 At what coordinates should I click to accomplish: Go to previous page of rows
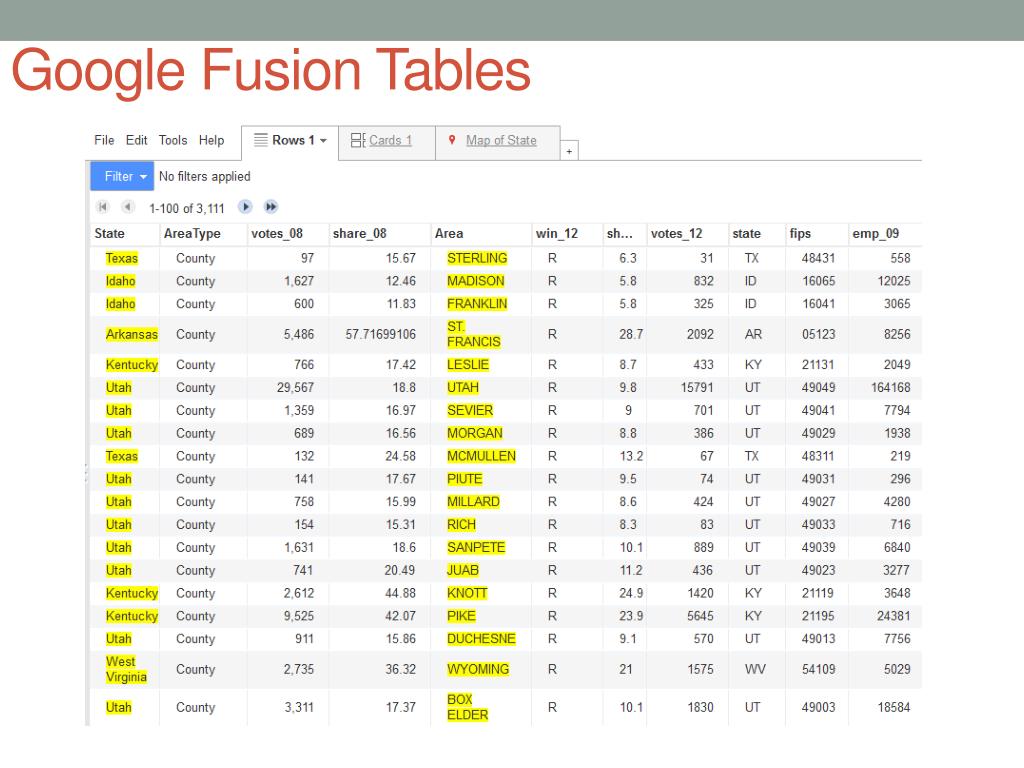(x=128, y=207)
